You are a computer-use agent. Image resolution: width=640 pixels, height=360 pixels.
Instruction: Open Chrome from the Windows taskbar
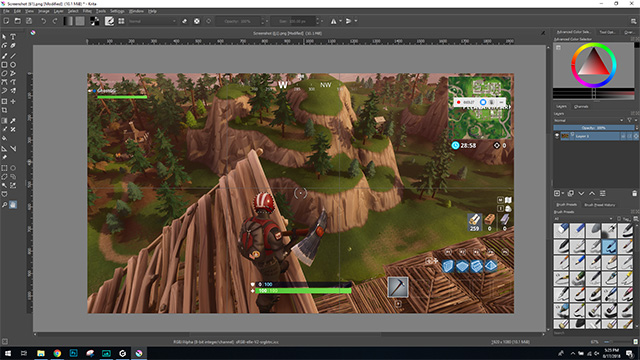pos(57,353)
